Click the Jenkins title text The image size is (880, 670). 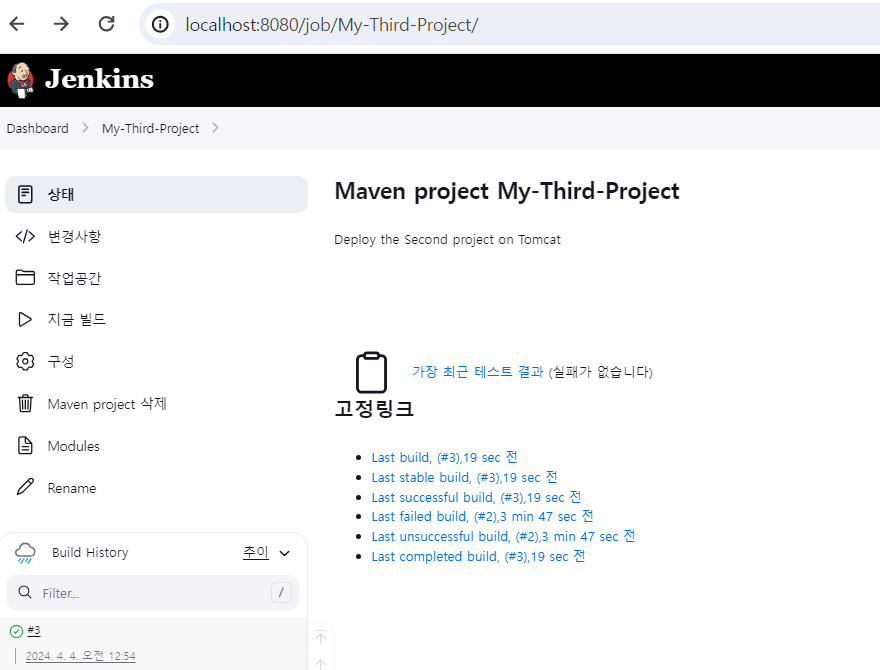pyautogui.click(x=99, y=79)
